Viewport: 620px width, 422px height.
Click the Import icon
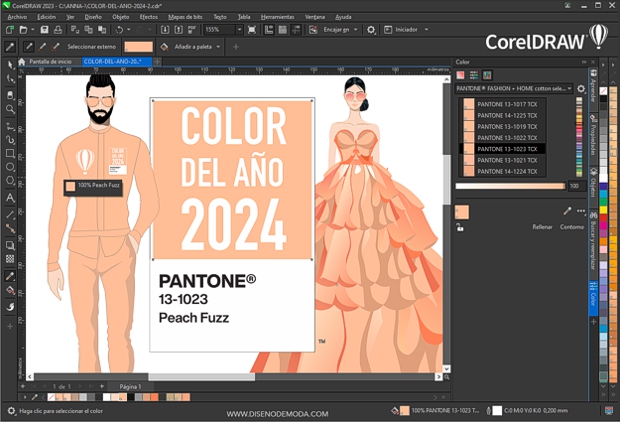(x=165, y=30)
